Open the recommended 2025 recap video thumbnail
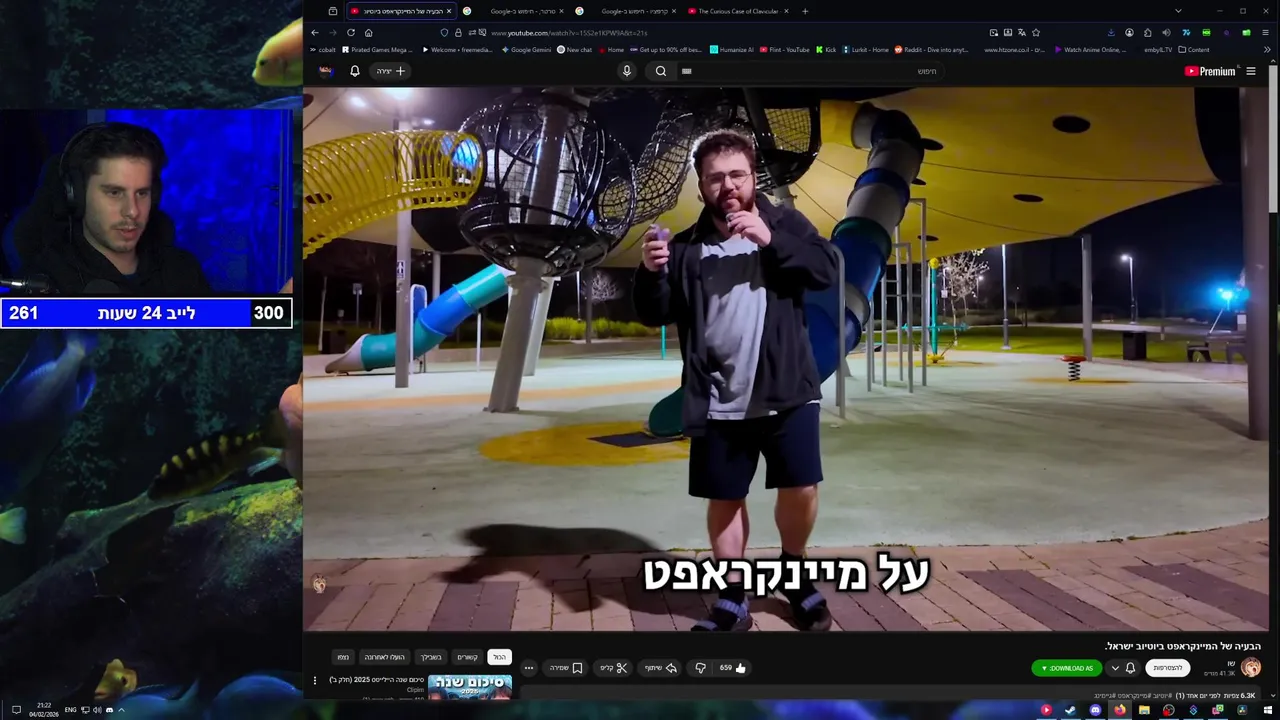The image size is (1280, 720). 470,686
